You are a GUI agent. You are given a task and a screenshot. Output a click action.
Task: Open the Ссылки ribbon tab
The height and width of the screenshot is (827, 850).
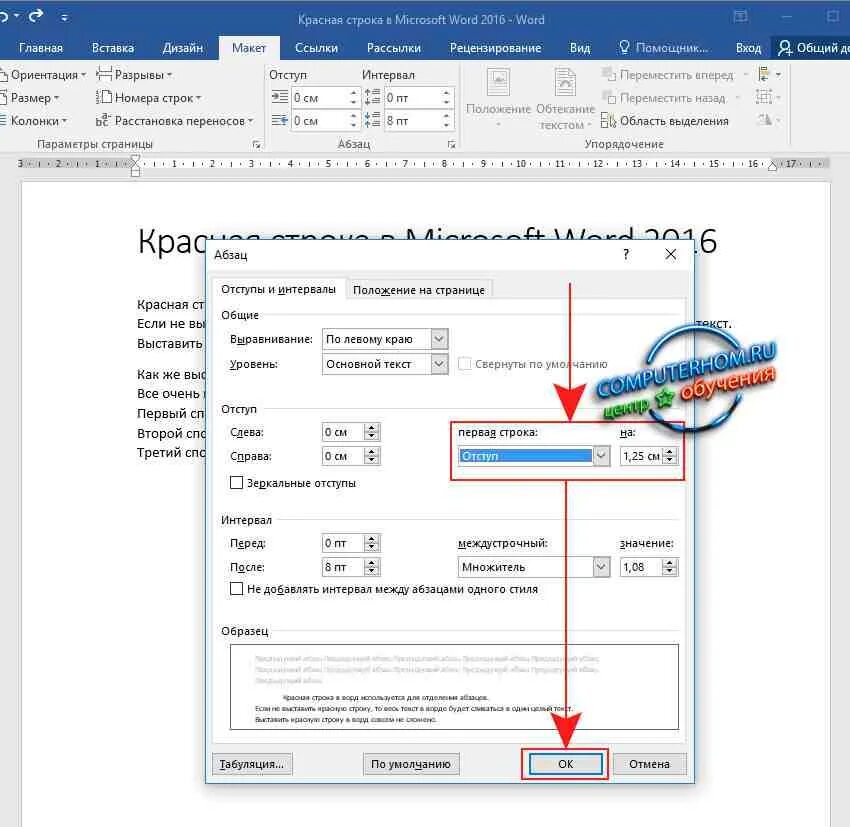pyautogui.click(x=316, y=48)
